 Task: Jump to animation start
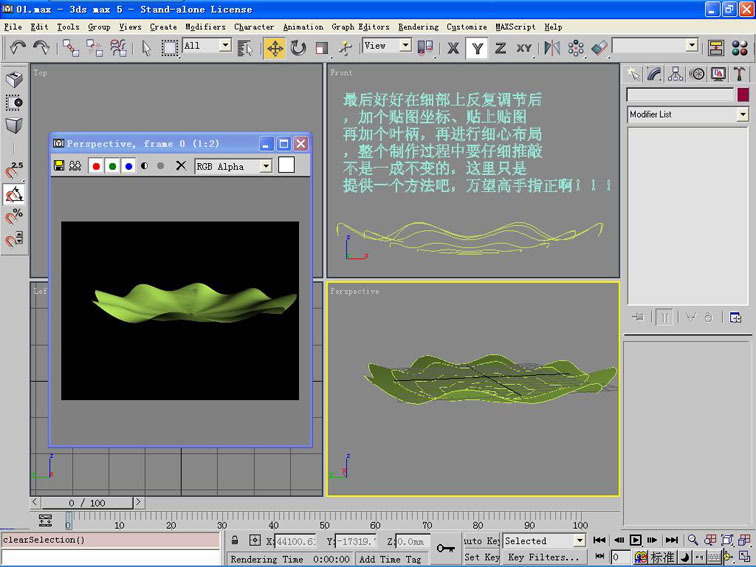599,540
